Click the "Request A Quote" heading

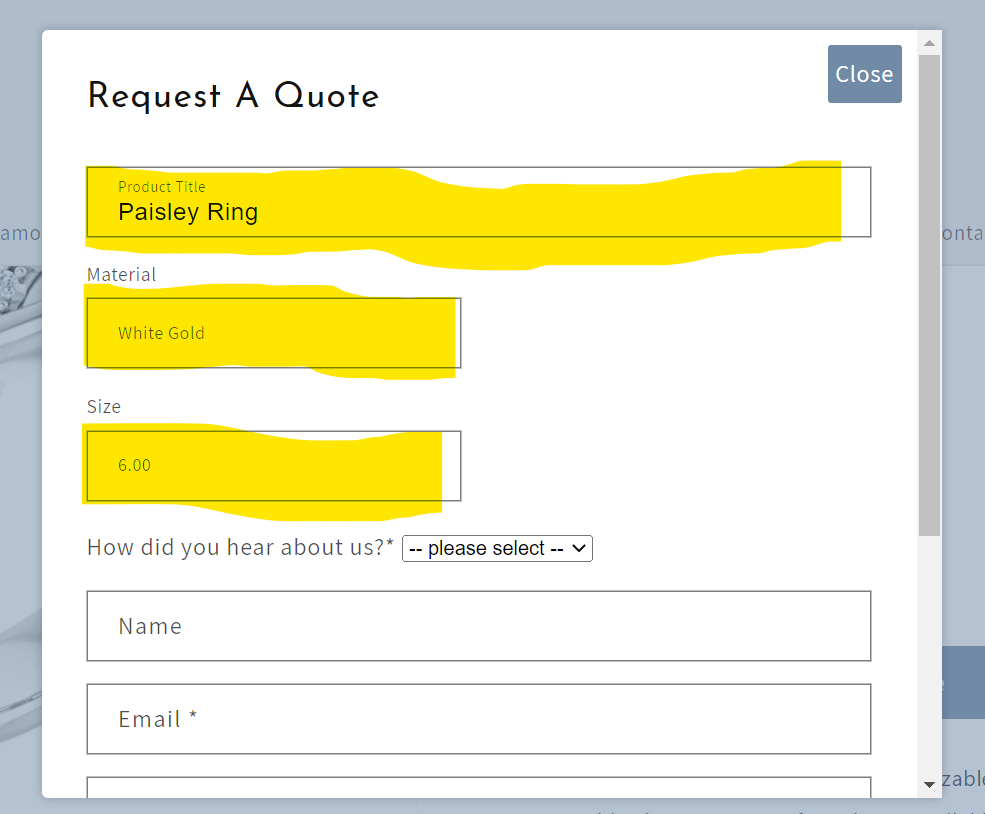click(x=233, y=97)
